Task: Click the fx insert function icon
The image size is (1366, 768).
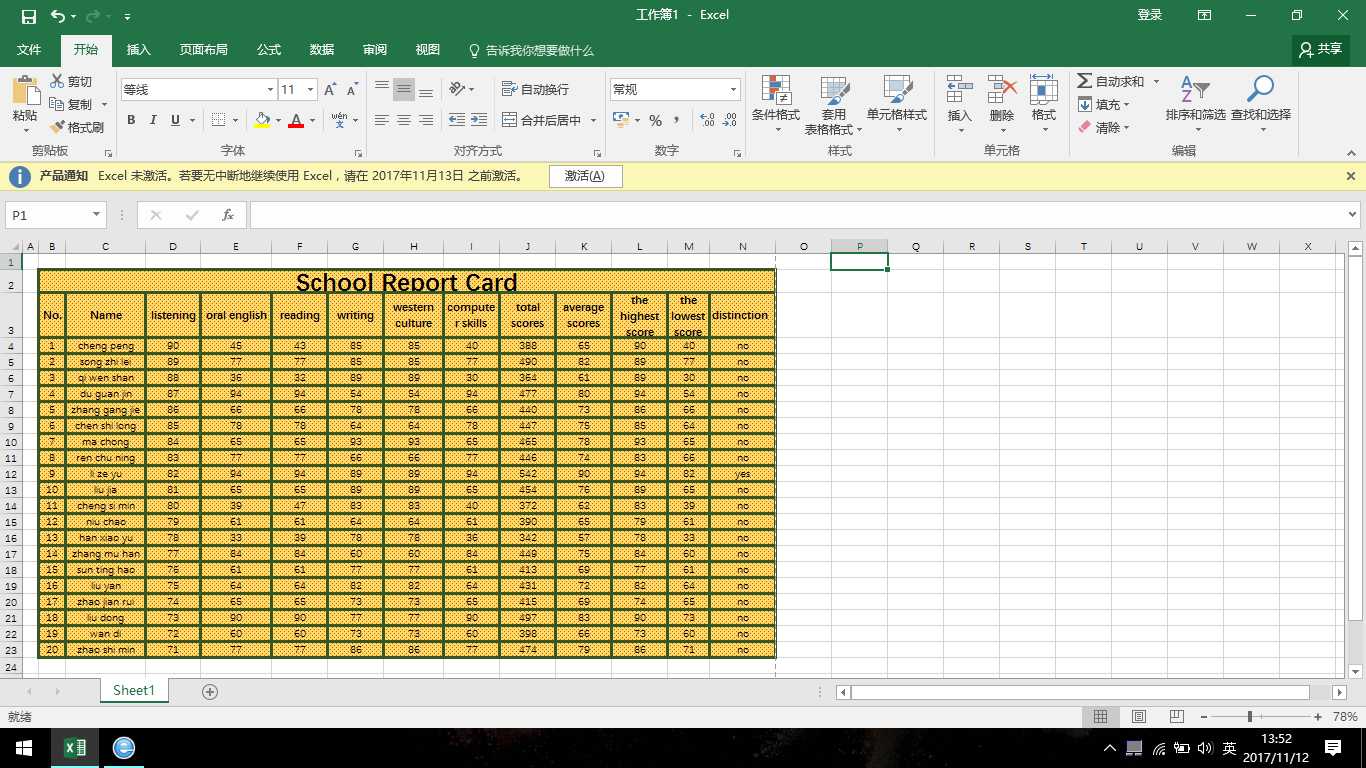Action: point(228,215)
